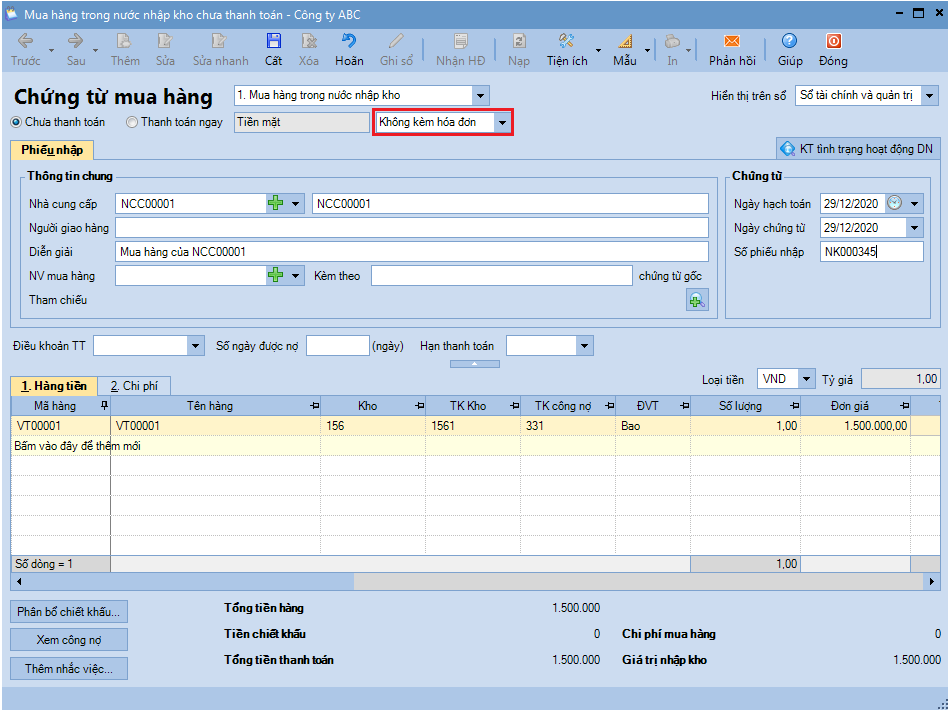949x711 pixels.
Task: Collapse header section with small up arrow
Action: (x=474, y=364)
